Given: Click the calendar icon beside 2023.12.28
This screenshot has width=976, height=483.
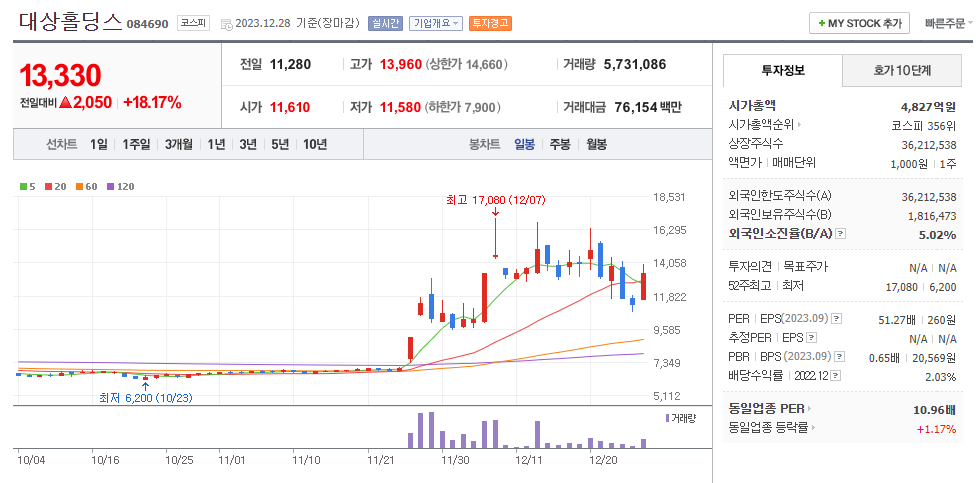Looking at the screenshot, I should pos(226,24).
